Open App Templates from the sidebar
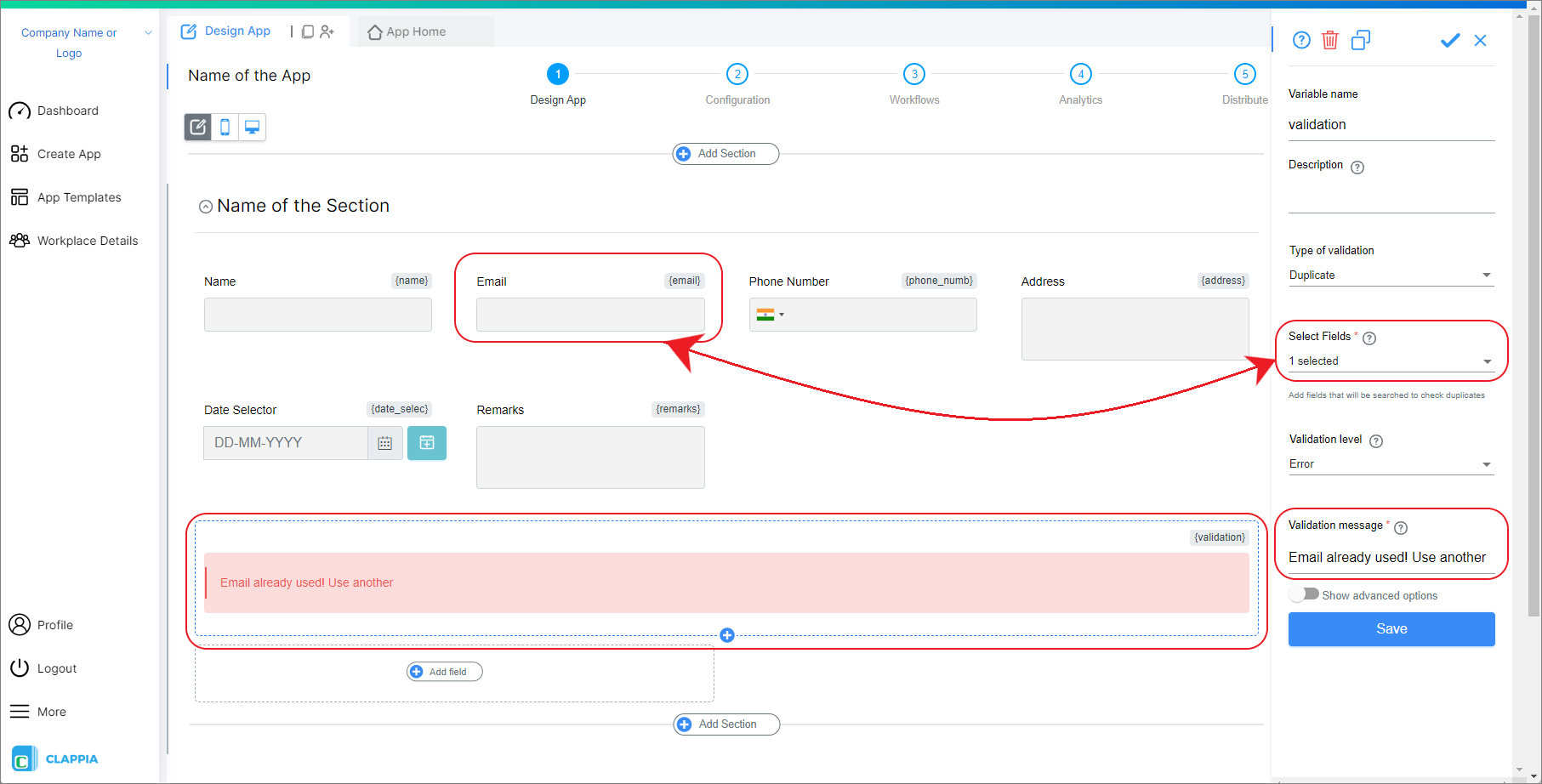The width and height of the screenshot is (1542, 784). click(x=78, y=196)
